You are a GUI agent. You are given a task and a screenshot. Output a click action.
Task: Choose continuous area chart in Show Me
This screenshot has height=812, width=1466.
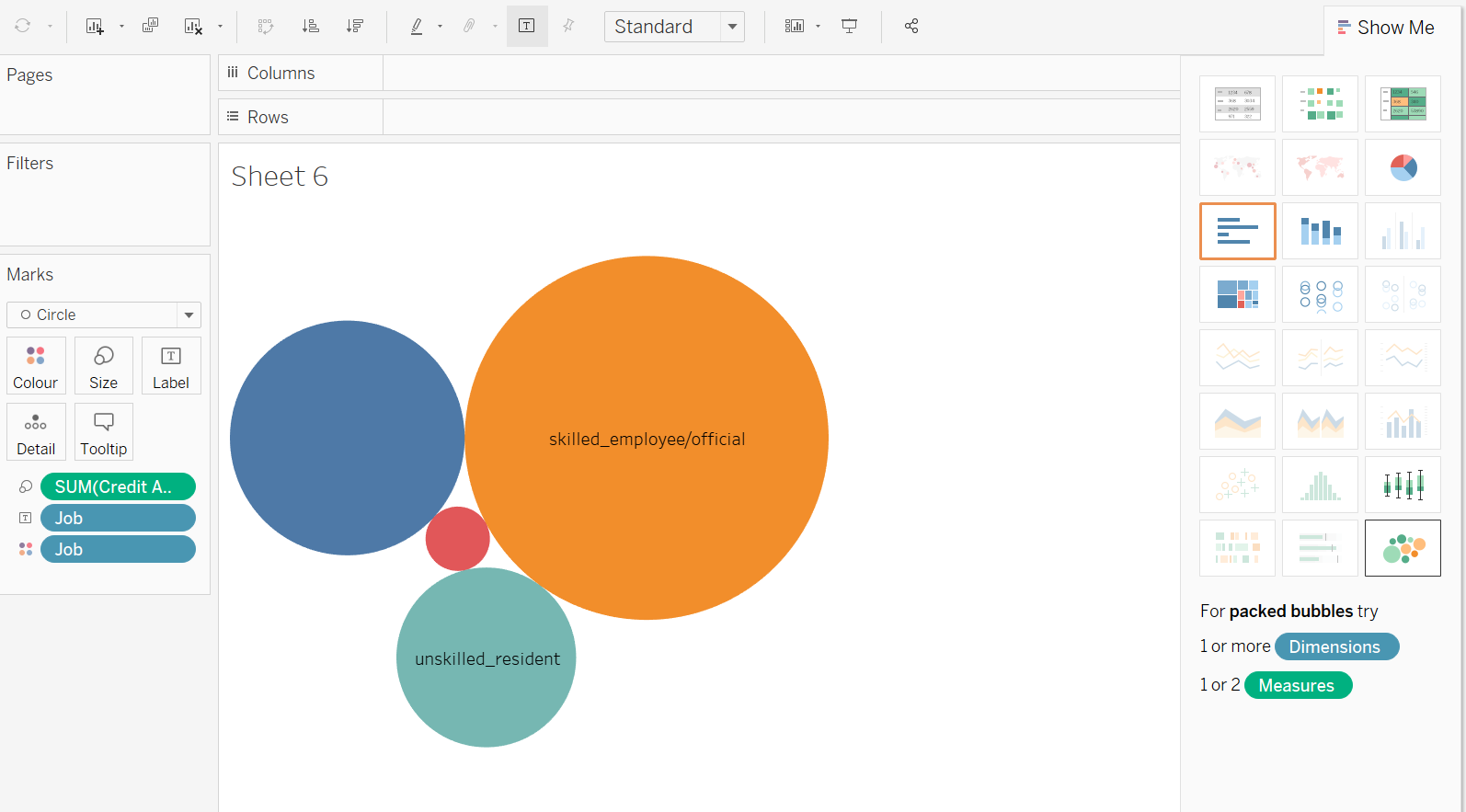pyautogui.click(x=1237, y=421)
